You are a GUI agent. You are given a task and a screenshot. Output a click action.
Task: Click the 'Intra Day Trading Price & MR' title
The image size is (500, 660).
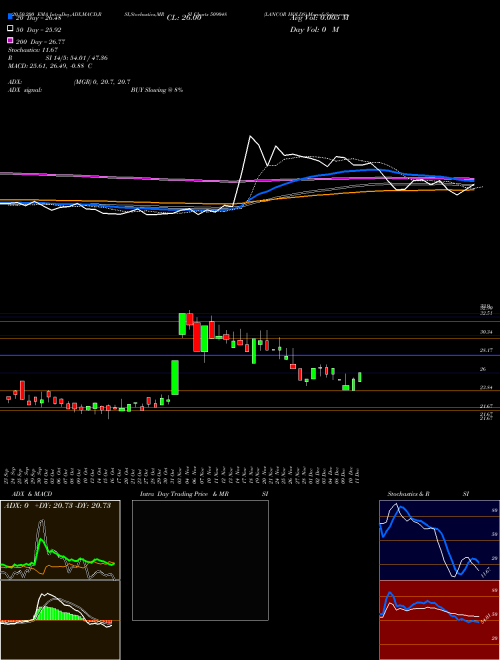point(184,494)
